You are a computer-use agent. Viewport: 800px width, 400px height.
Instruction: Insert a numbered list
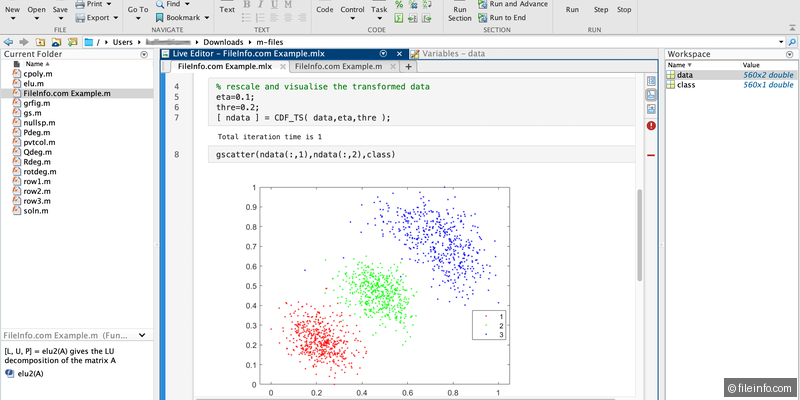pos(260,18)
